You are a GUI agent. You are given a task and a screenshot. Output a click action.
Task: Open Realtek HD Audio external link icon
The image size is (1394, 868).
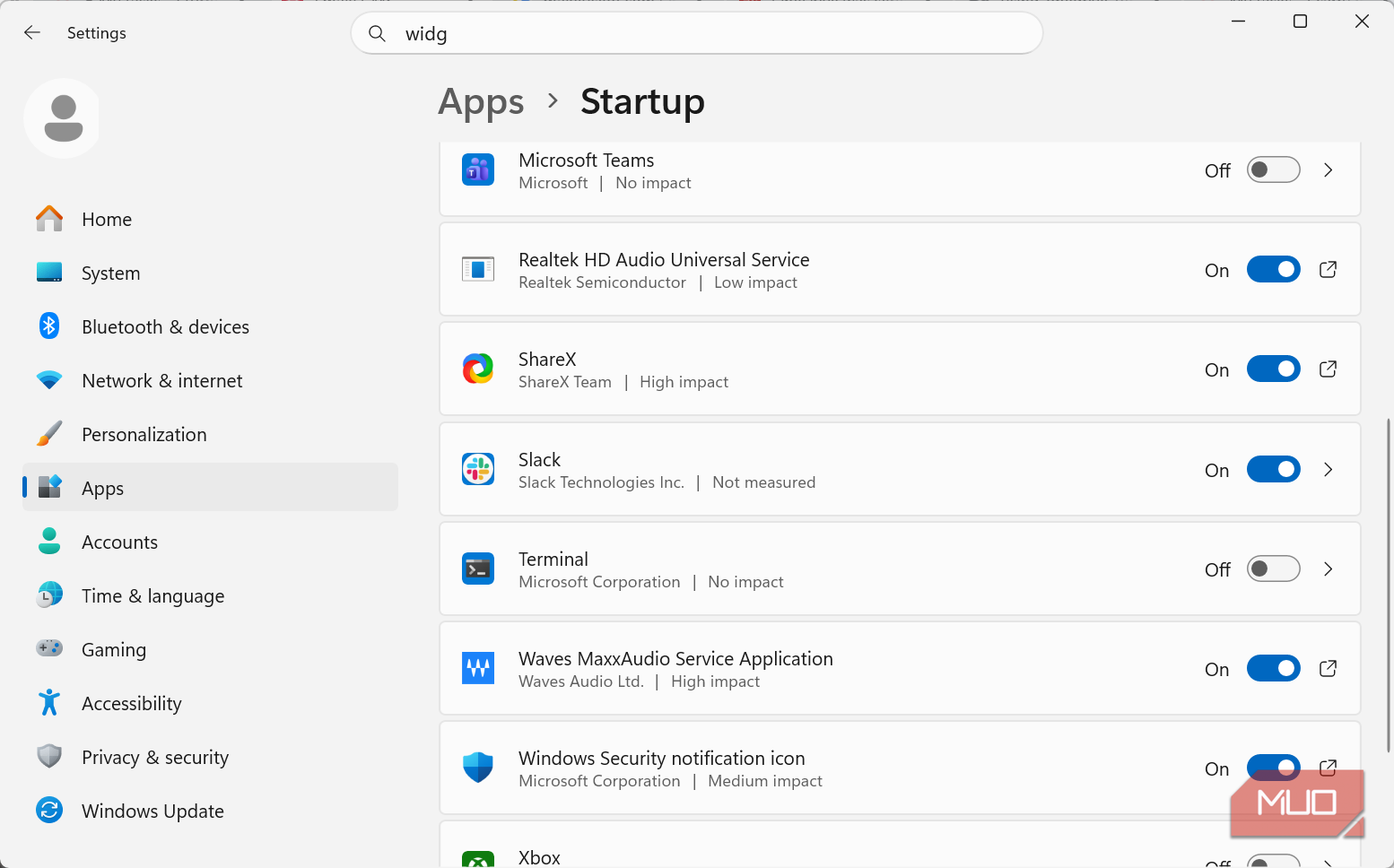[x=1329, y=270]
